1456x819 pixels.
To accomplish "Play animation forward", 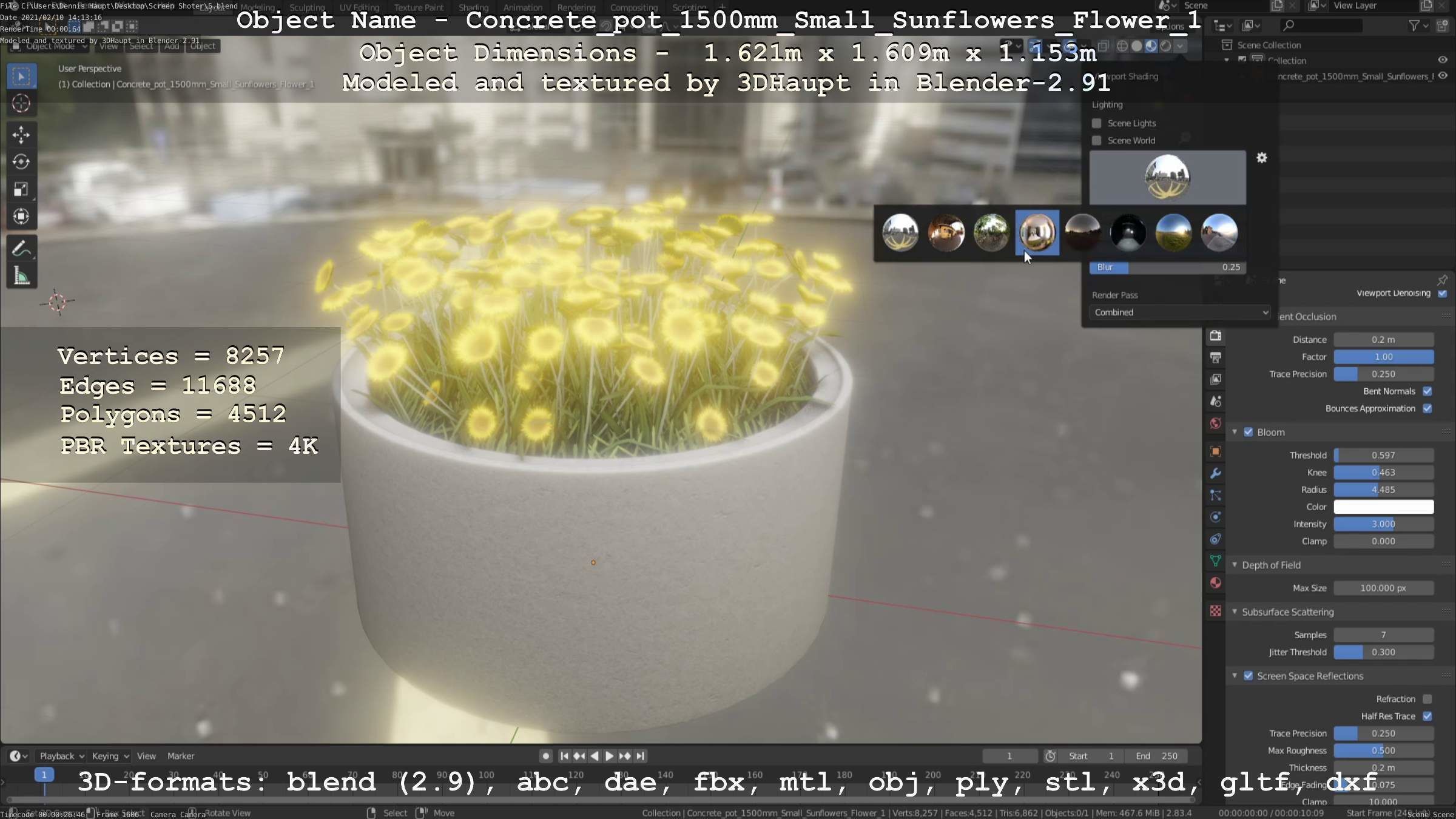I will point(610,756).
